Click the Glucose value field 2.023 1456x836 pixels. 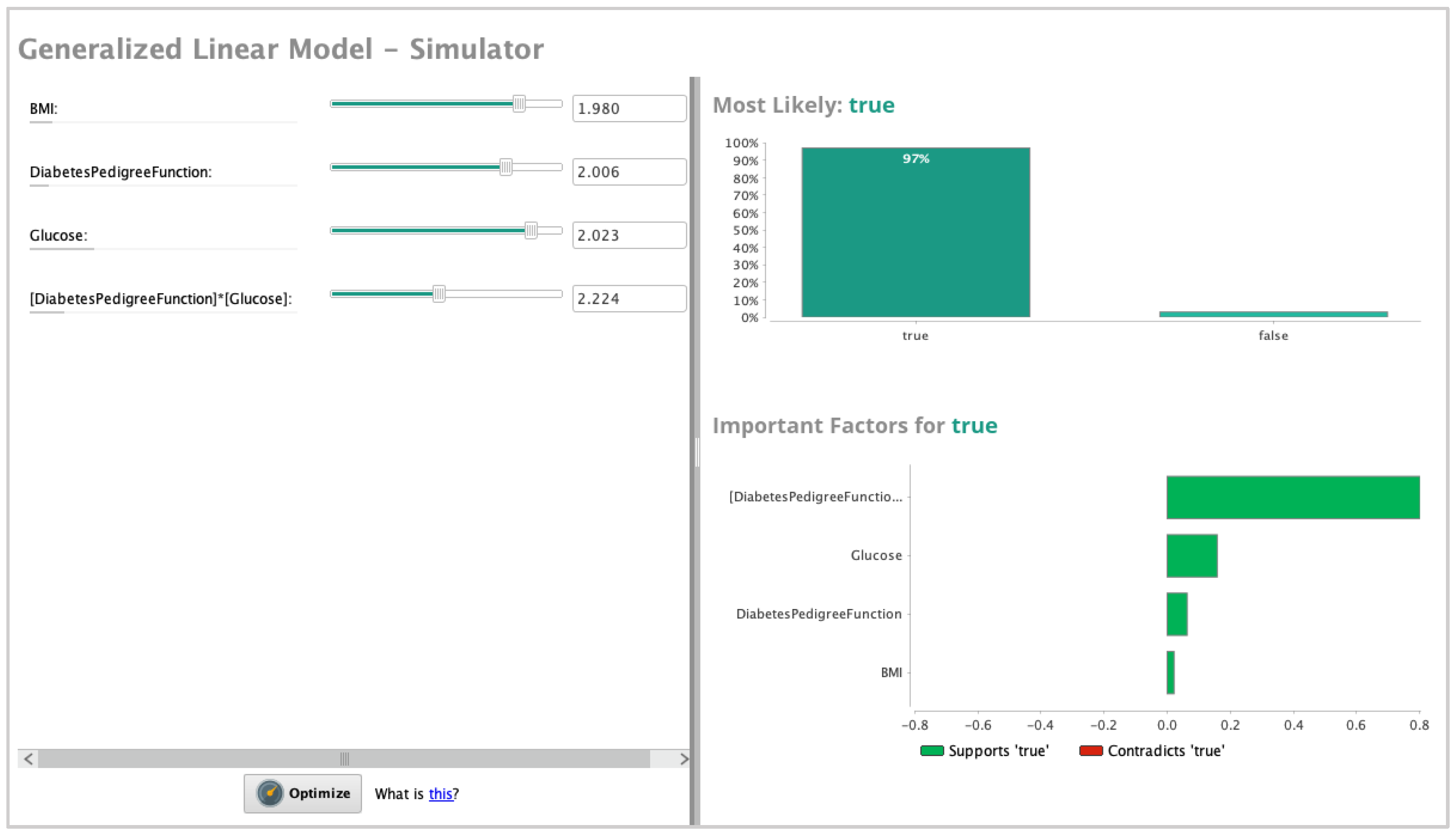(629, 235)
